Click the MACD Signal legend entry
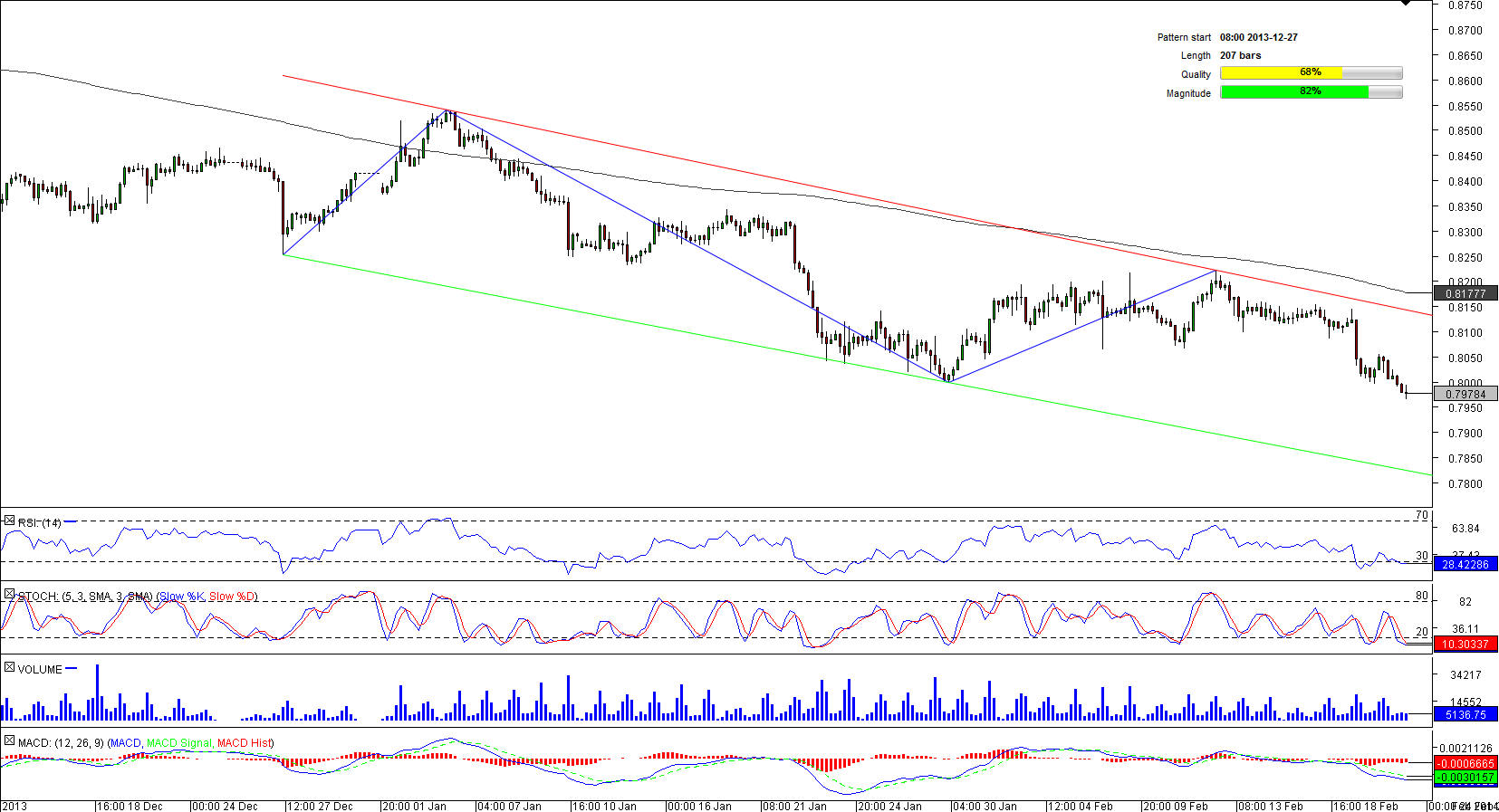Screen dimensions: 1499x812 point(179,743)
